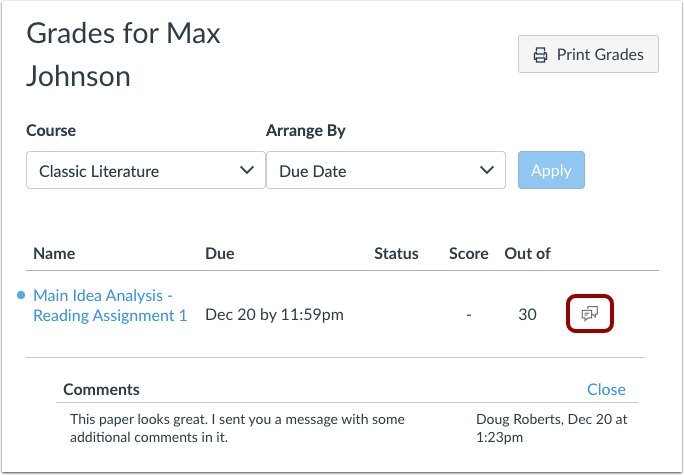Close the Comments section
The width and height of the screenshot is (684, 475).
(606, 389)
